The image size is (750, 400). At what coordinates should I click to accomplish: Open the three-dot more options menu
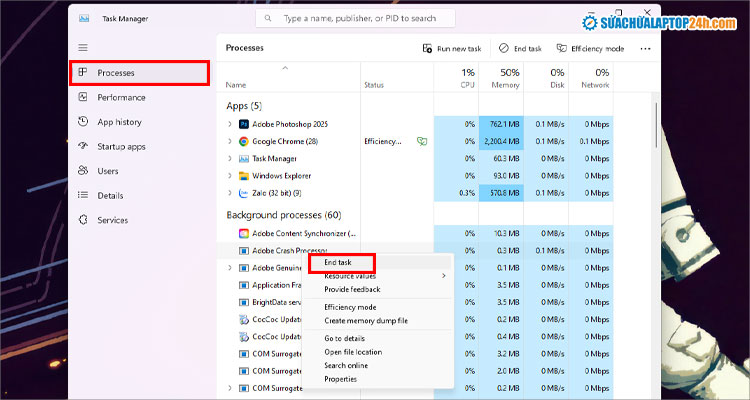[x=645, y=48]
